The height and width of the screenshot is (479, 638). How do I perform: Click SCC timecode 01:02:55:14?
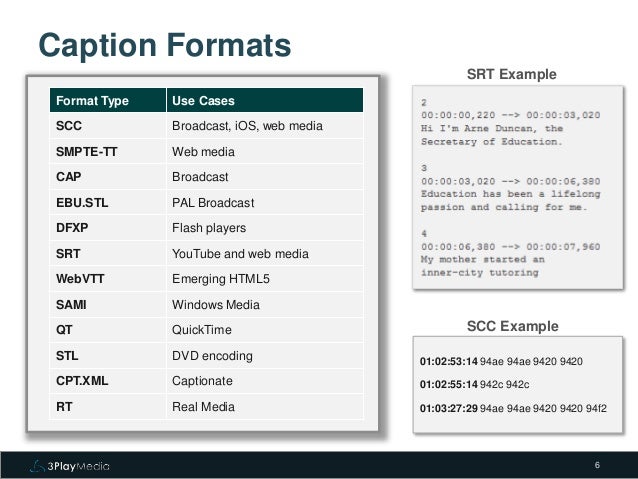(448, 384)
